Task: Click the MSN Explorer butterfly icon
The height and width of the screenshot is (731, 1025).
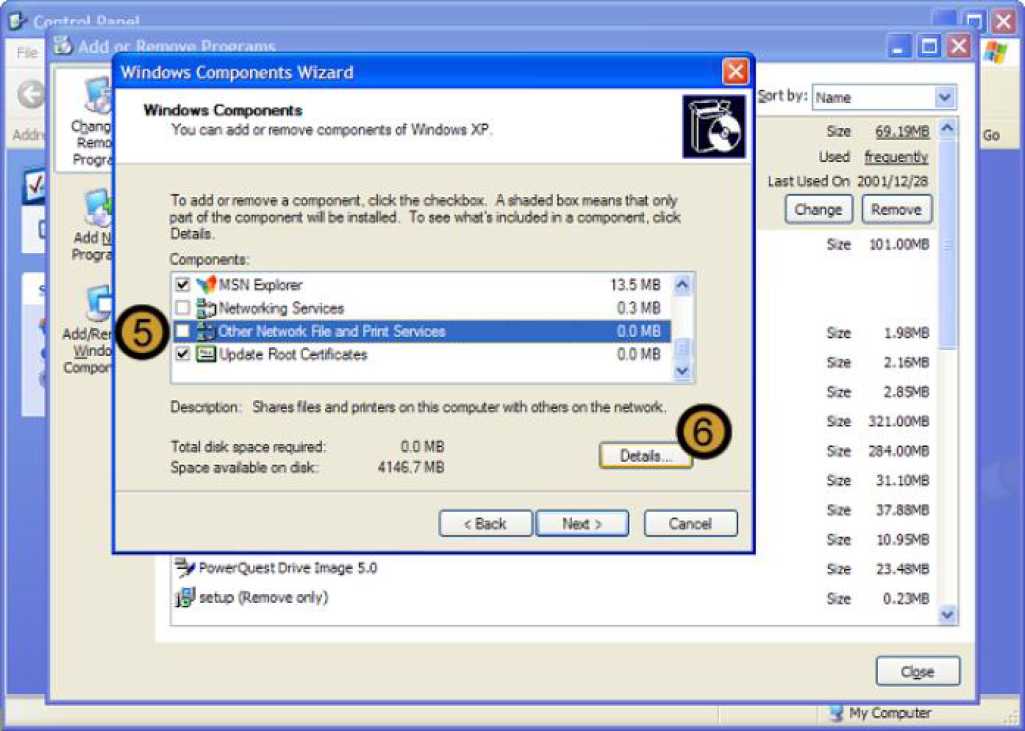Action: 206,284
